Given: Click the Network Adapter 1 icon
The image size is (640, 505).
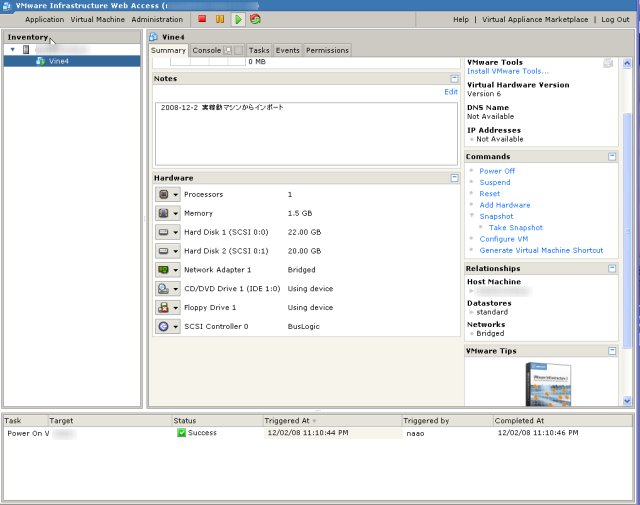Looking at the screenshot, I should (x=163, y=269).
